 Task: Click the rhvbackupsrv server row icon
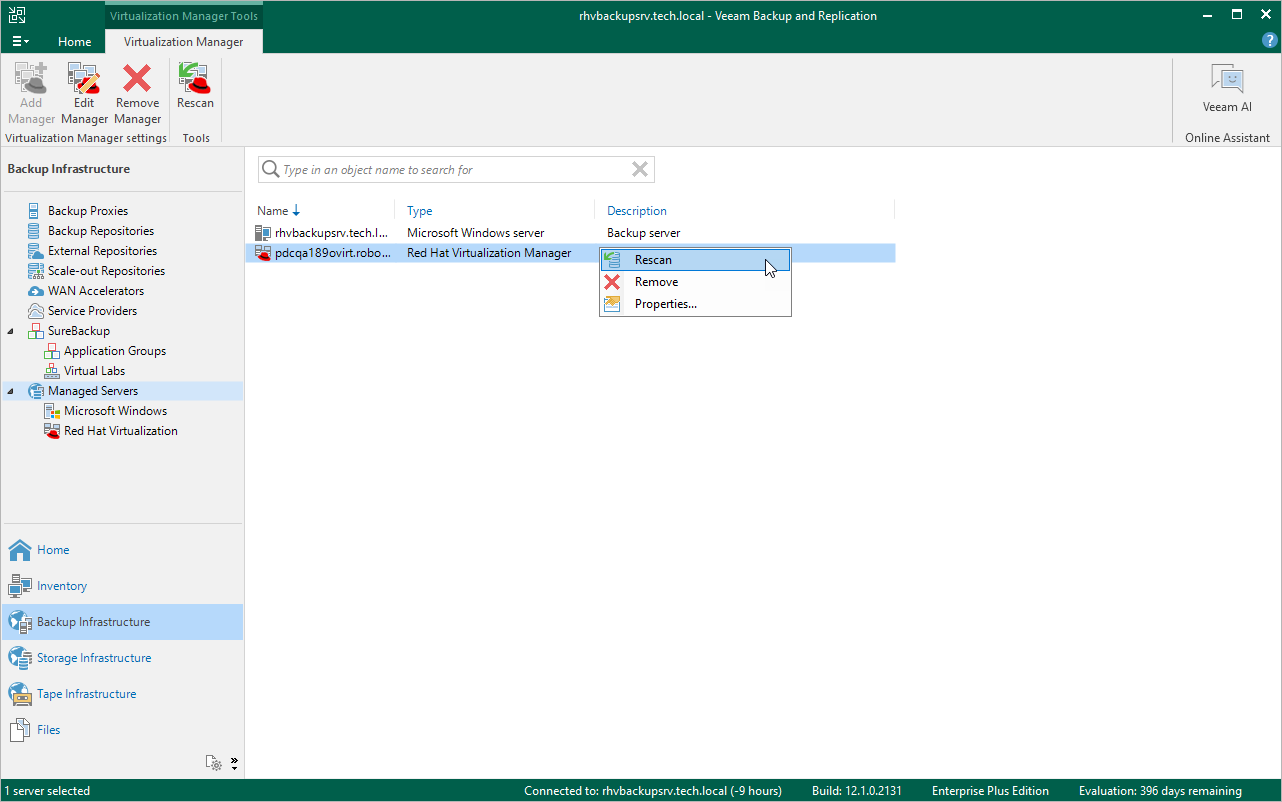pos(263,233)
